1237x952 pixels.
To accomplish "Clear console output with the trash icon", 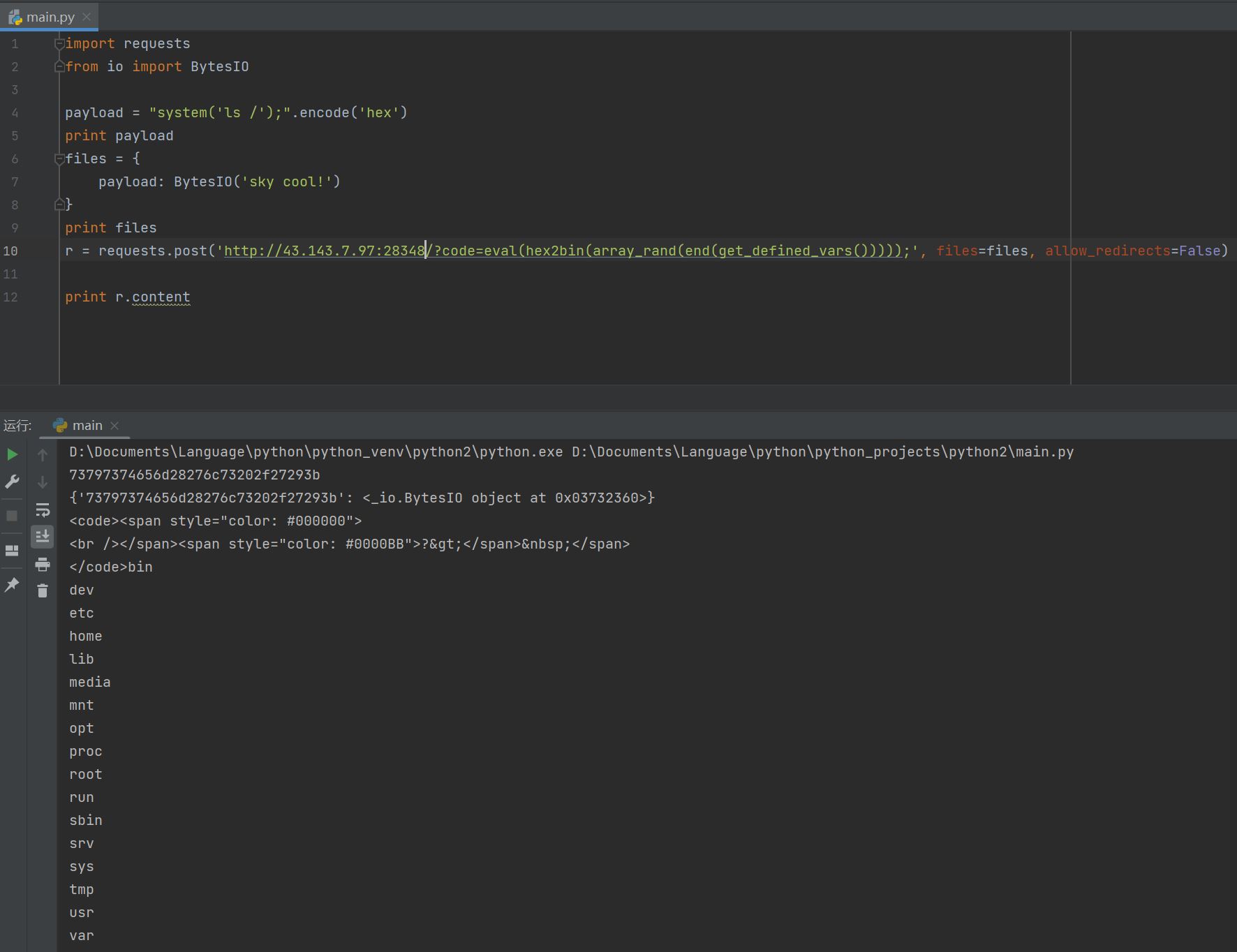I will pyautogui.click(x=43, y=591).
